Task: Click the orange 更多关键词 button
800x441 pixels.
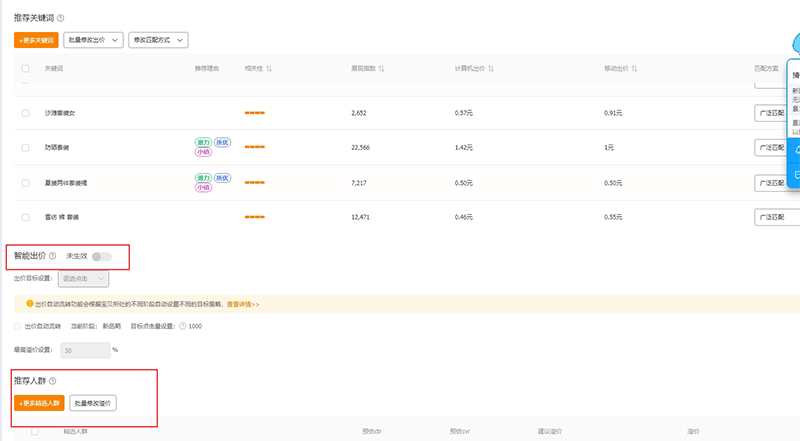Action: click(x=36, y=40)
